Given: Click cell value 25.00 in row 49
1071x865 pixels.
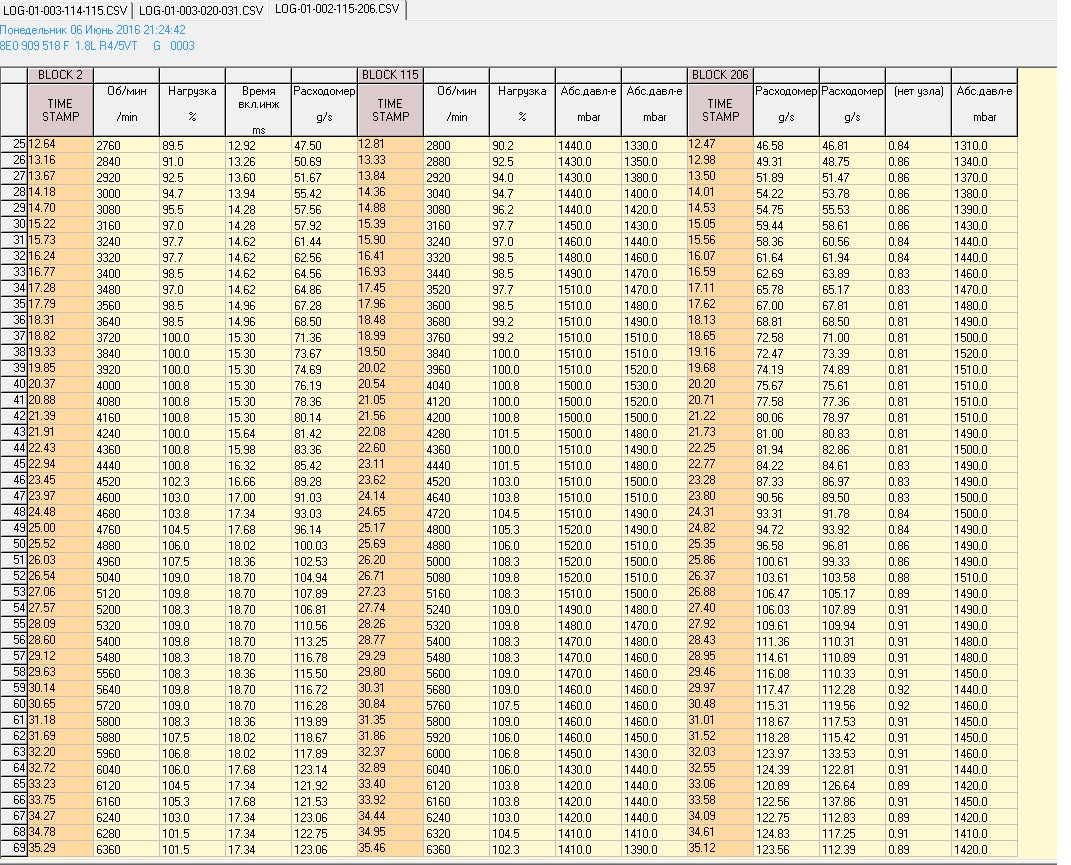Looking at the screenshot, I should tap(60, 529).
